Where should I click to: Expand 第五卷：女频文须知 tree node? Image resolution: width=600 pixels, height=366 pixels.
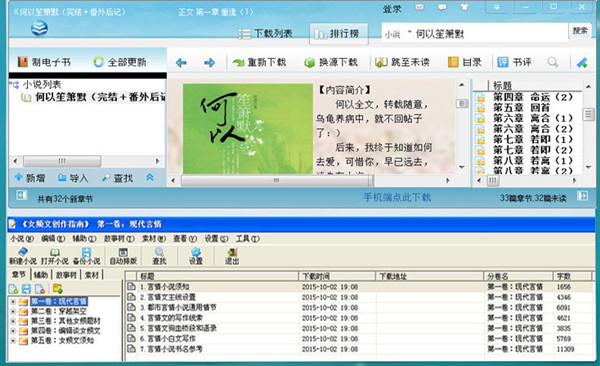[x=13, y=340]
